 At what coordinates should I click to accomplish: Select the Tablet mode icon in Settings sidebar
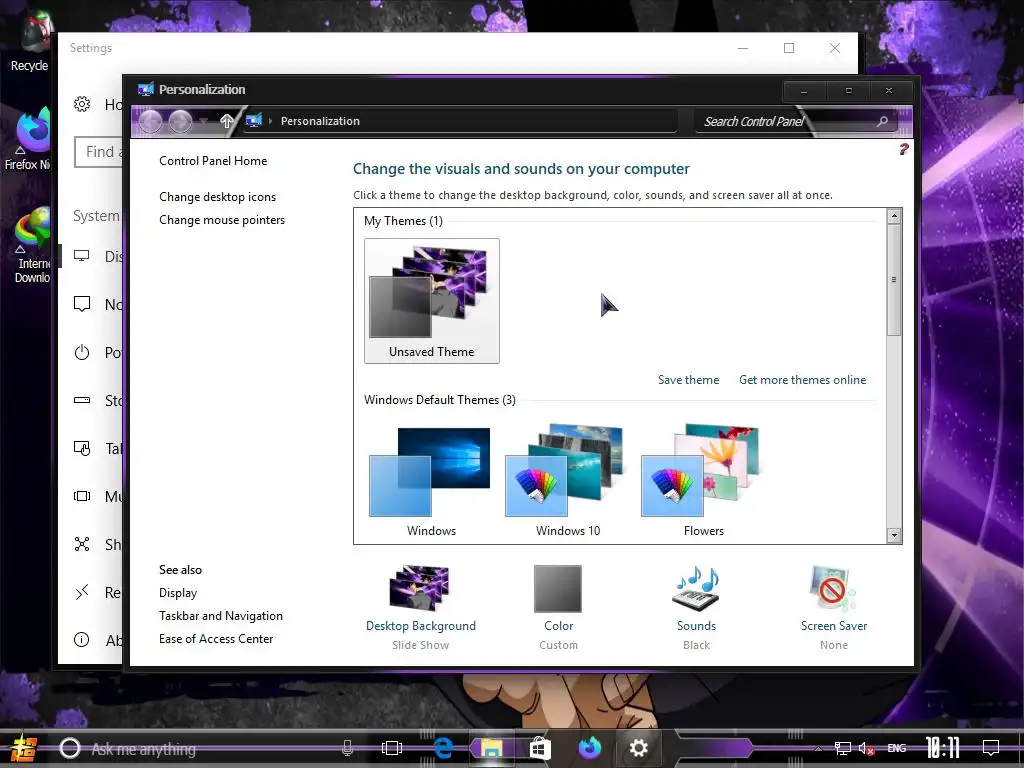click(x=82, y=448)
